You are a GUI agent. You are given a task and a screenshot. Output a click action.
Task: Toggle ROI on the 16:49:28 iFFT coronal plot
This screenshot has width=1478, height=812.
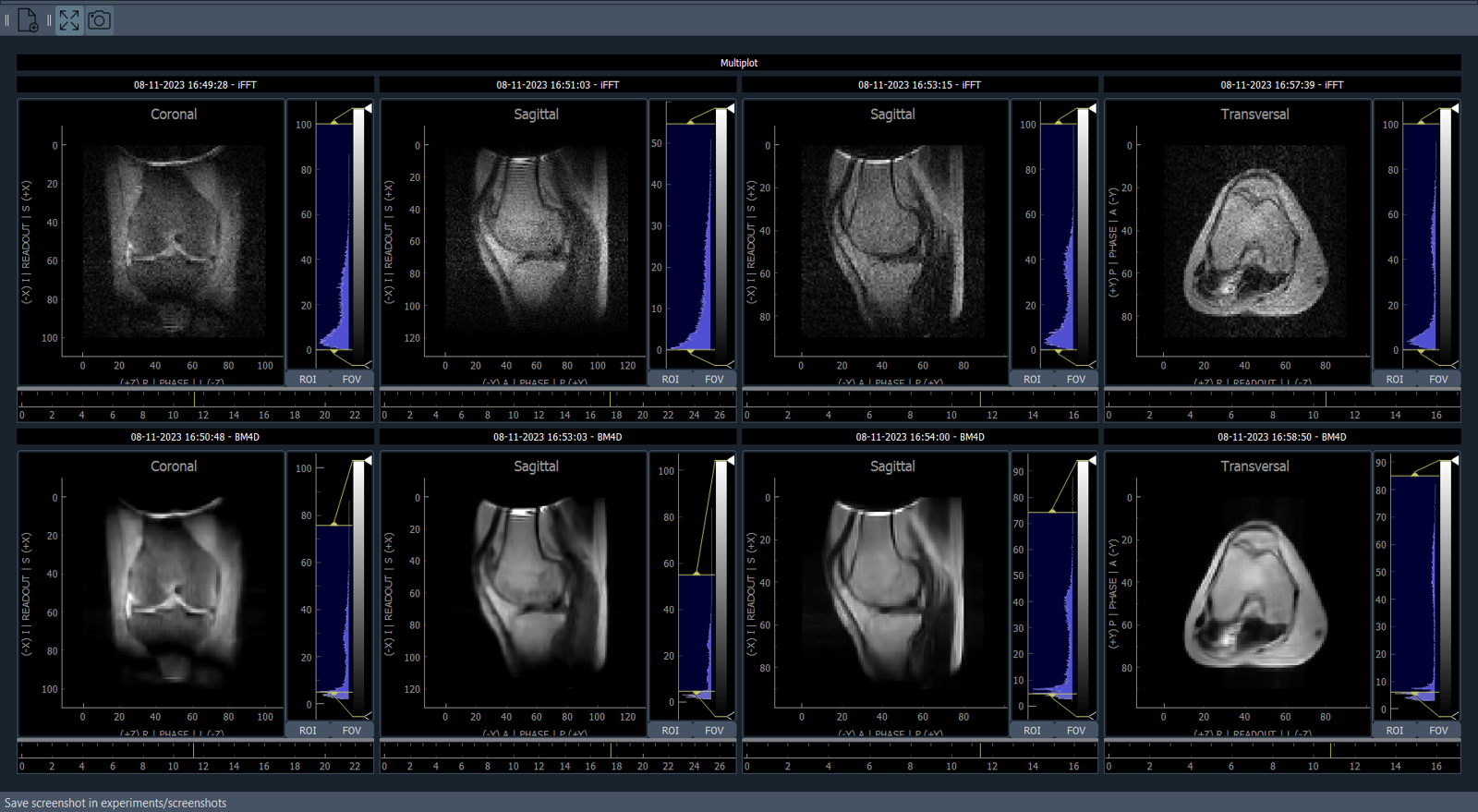(308, 379)
